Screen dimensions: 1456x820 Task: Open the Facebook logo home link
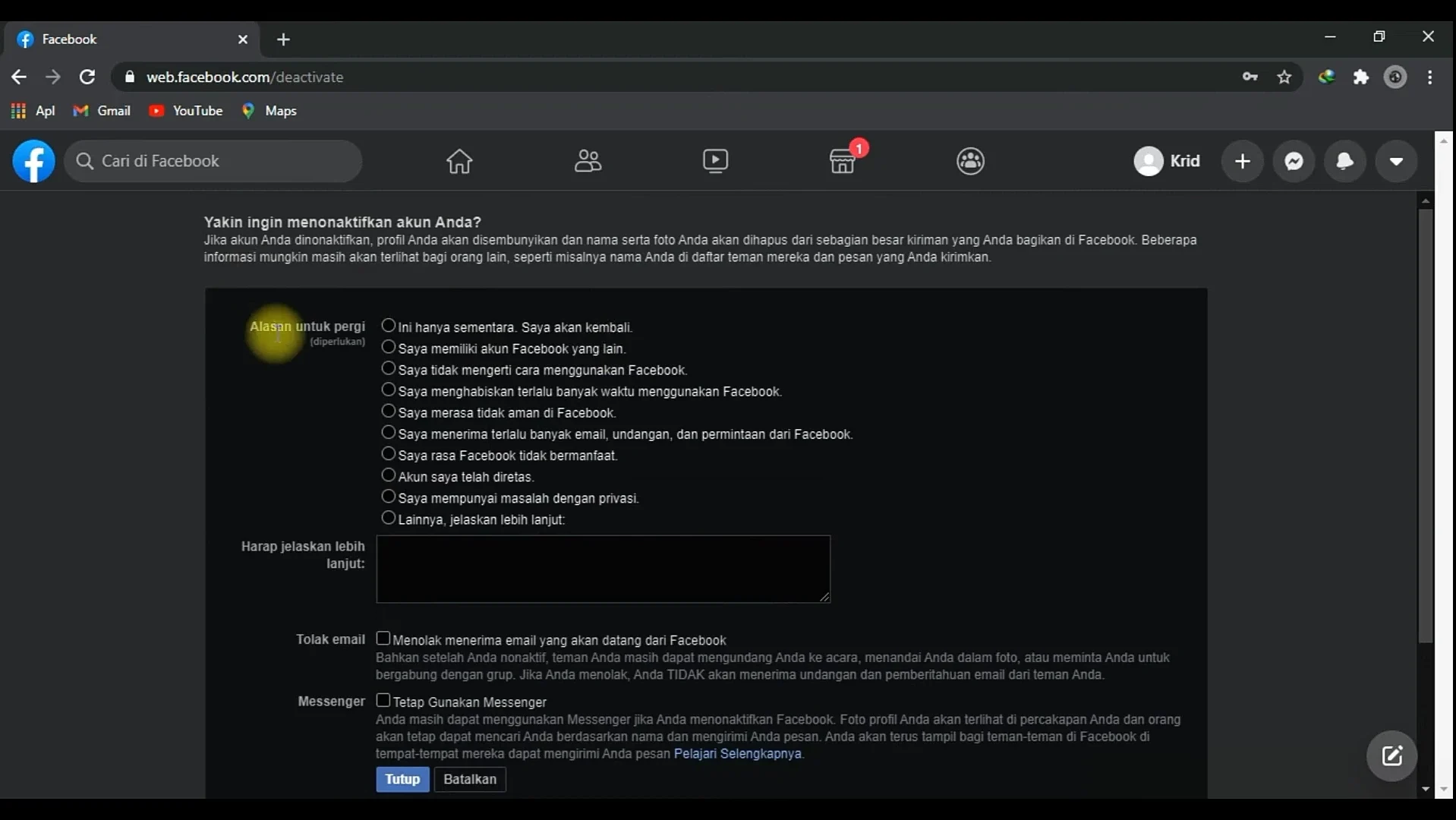pyautogui.click(x=33, y=161)
